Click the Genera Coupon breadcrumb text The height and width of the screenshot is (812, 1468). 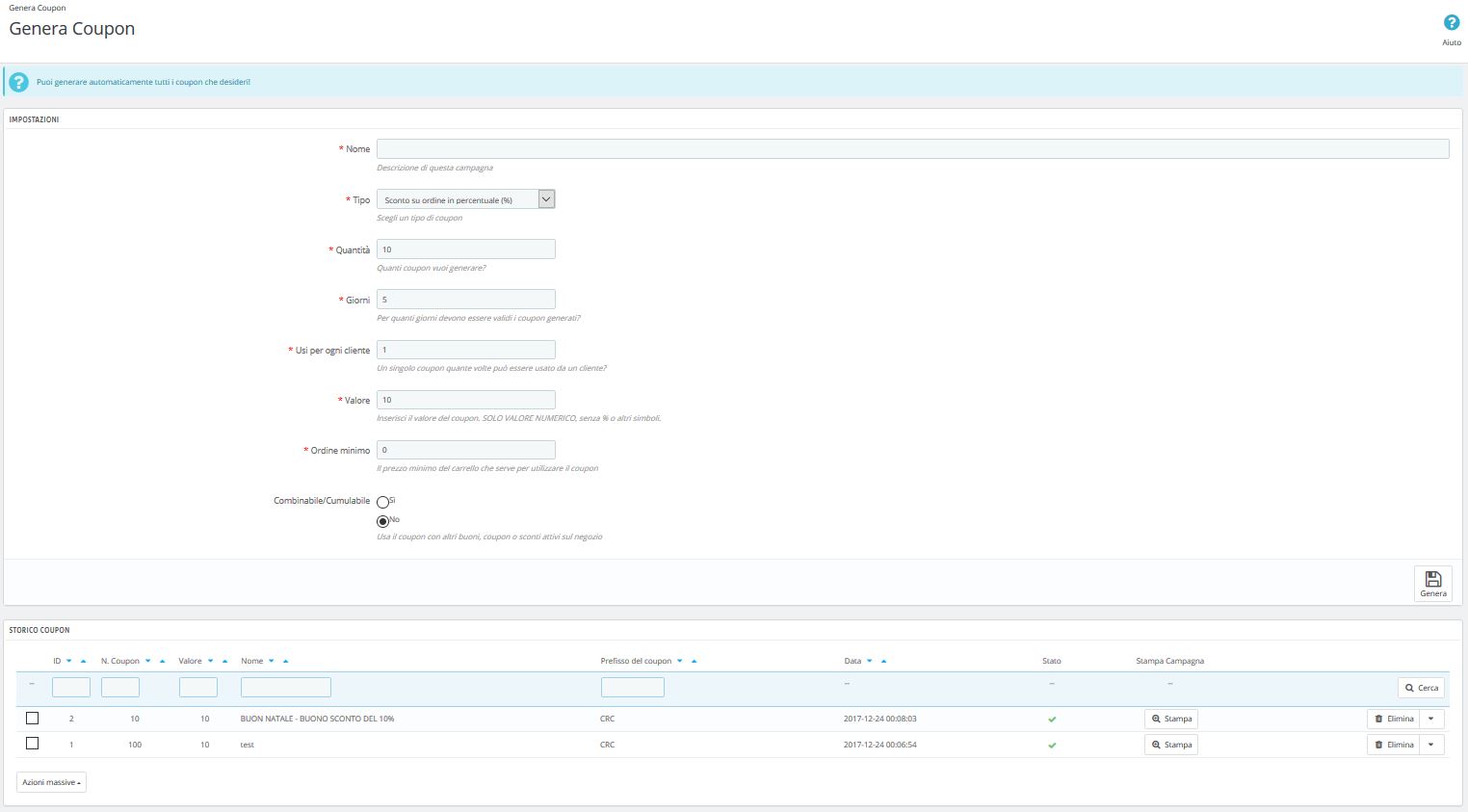38,8
